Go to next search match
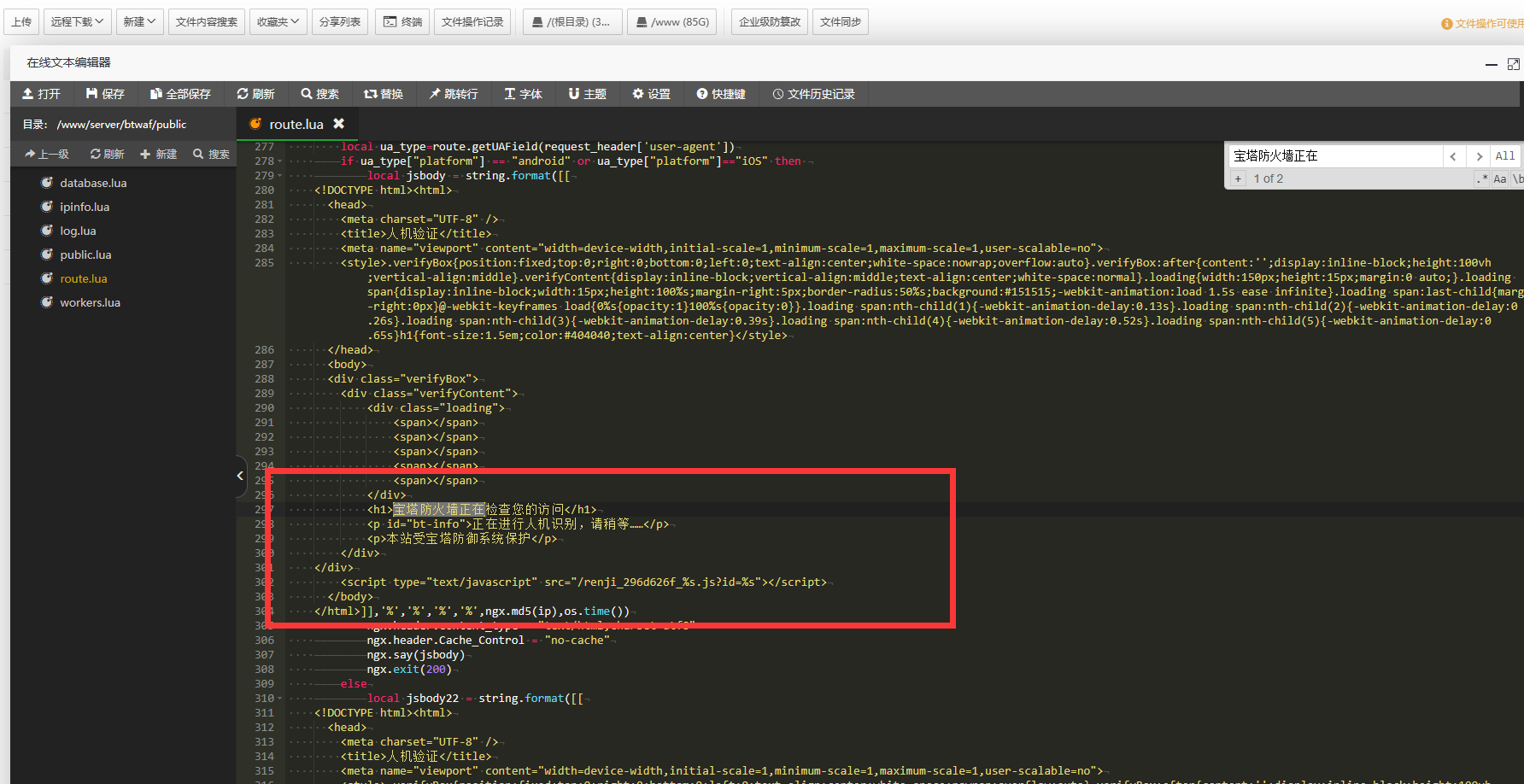The width and height of the screenshot is (1524, 784). point(1479,156)
